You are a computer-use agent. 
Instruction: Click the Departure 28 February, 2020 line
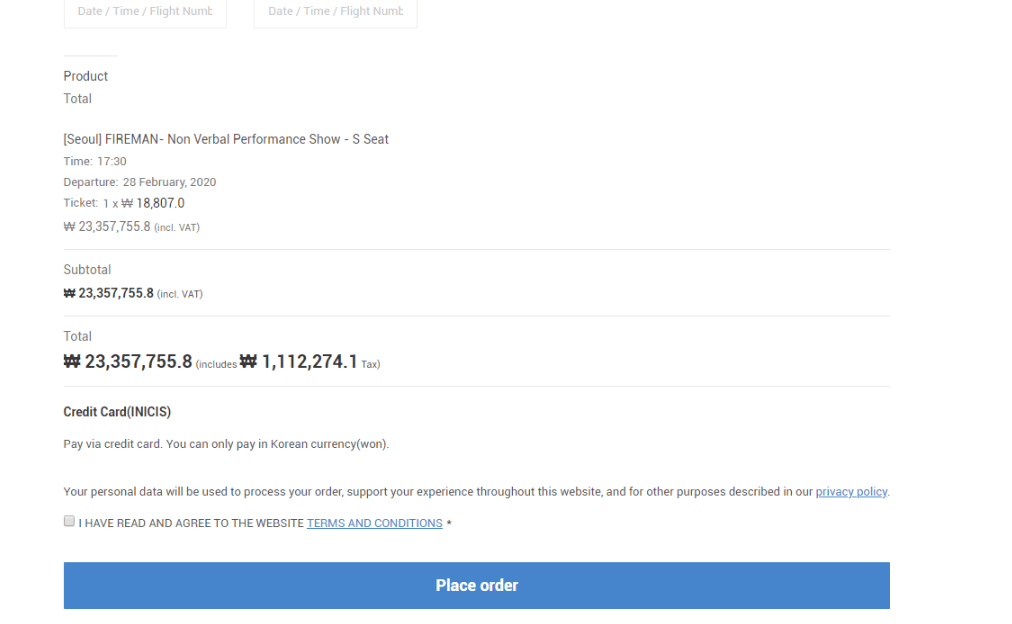point(139,182)
